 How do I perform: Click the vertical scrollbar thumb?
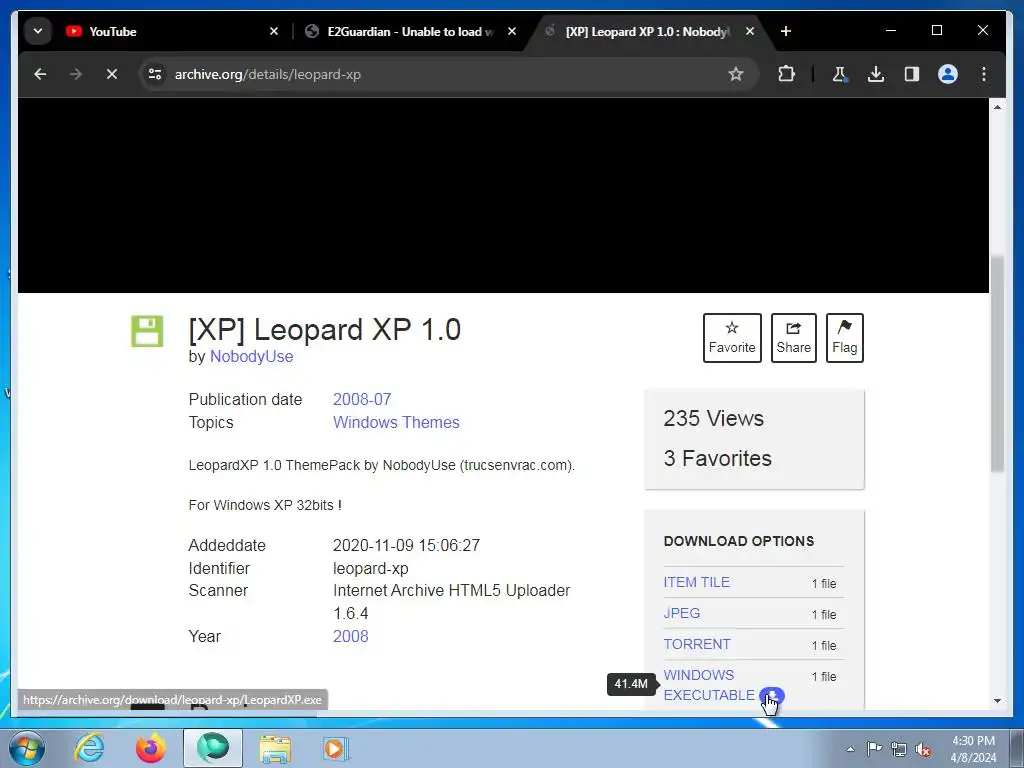click(997, 363)
